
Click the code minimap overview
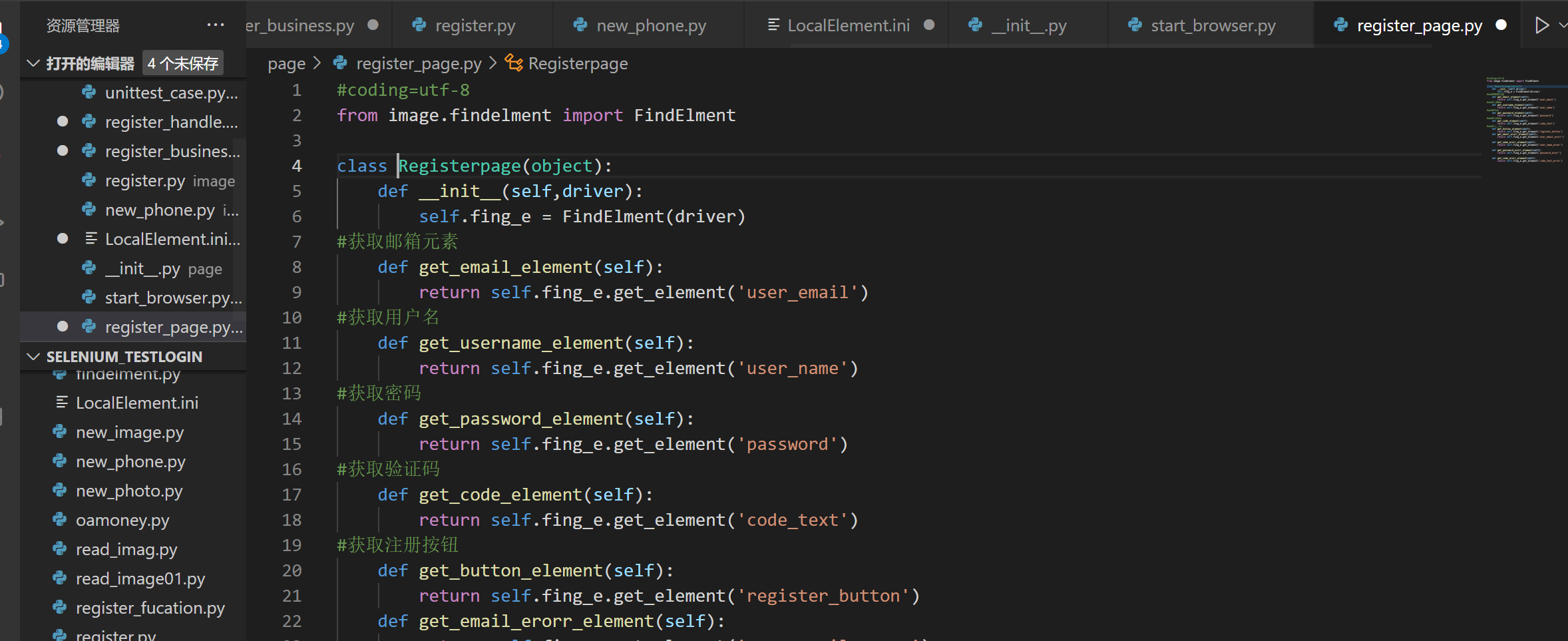point(1524,120)
